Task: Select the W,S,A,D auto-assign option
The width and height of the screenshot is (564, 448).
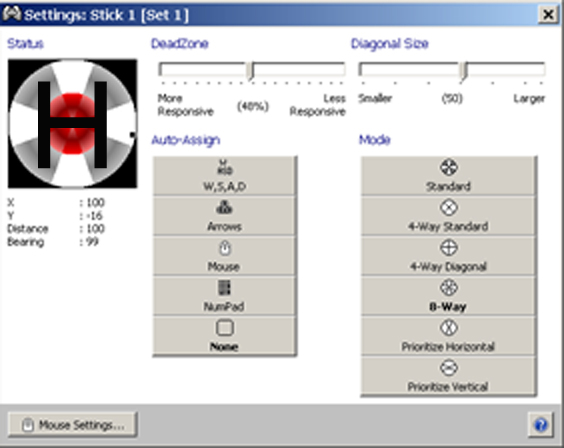Action: pos(225,176)
